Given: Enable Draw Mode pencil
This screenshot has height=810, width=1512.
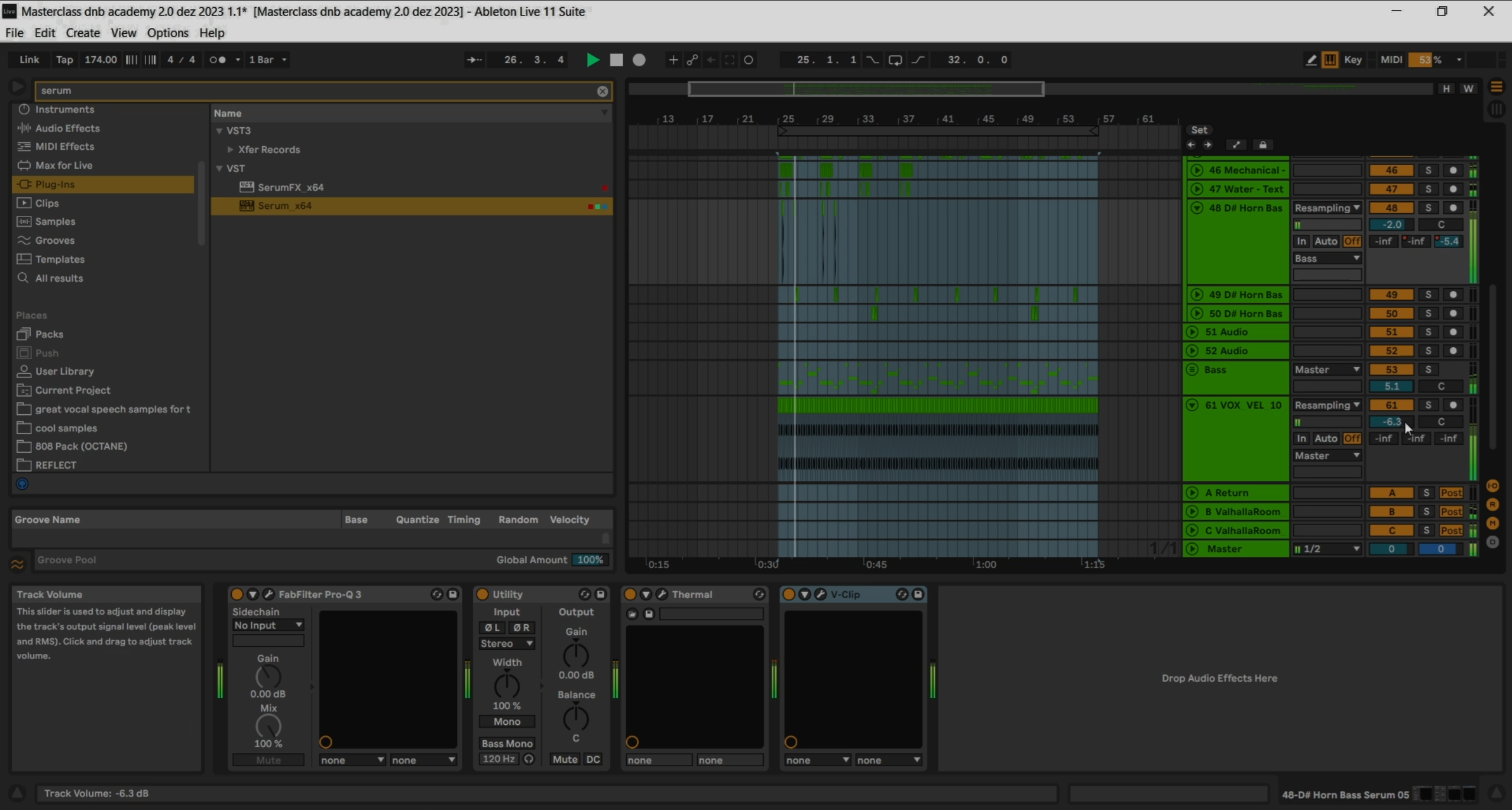Looking at the screenshot, I should point(1311,60).
